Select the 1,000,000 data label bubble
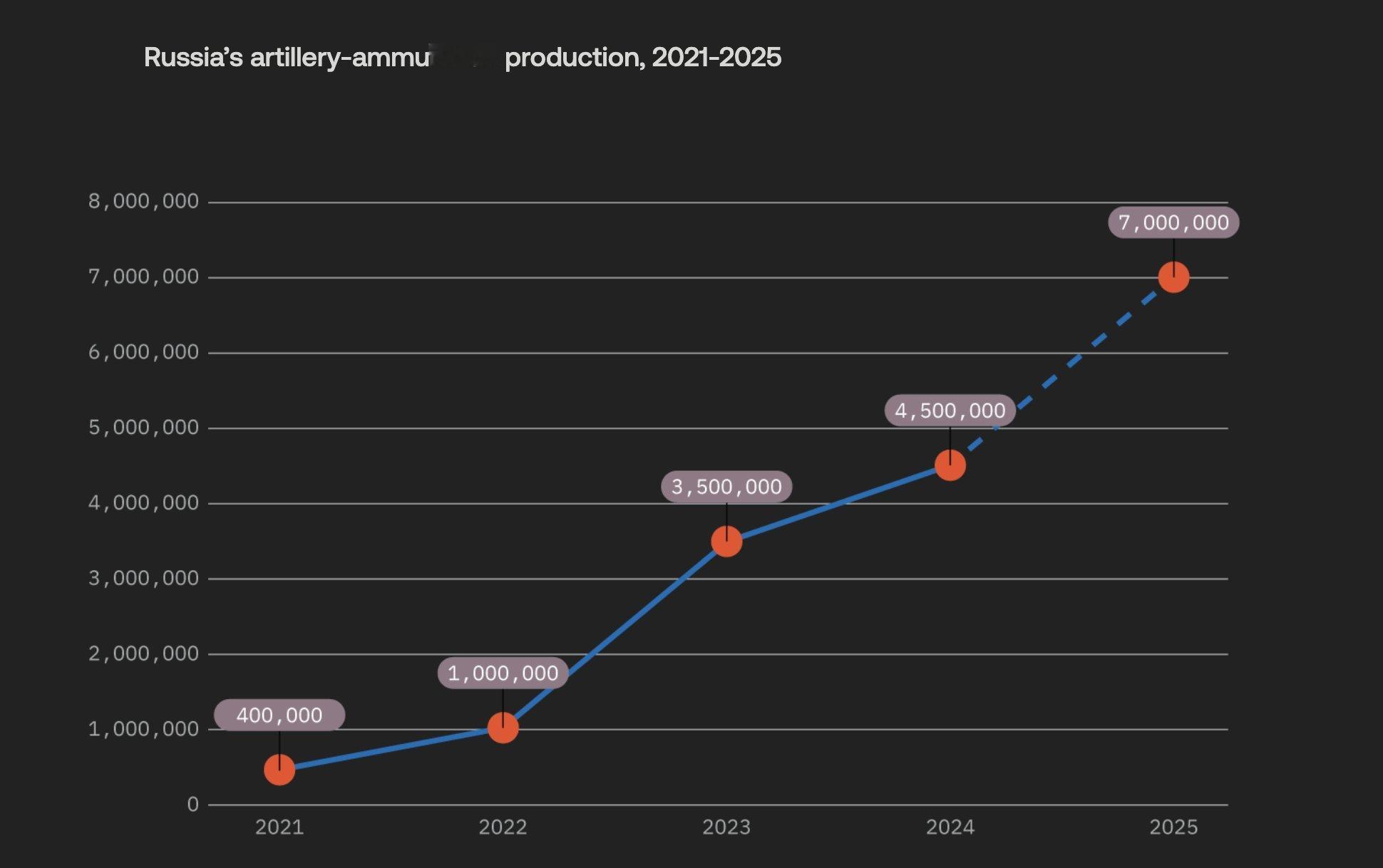Screen dimensions: 1383x868 click(503, 673)
